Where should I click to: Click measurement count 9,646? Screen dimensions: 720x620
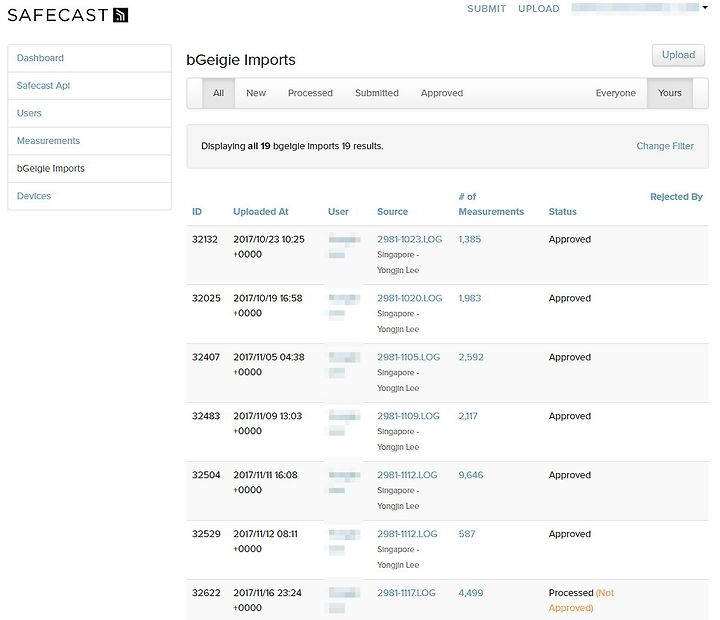(471, 475)
